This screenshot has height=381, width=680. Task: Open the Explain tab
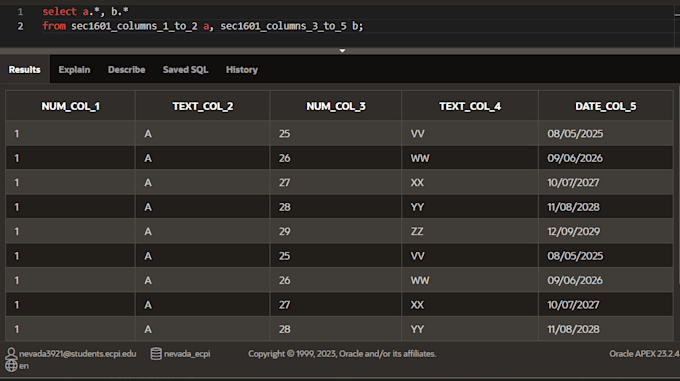point(74,69)
